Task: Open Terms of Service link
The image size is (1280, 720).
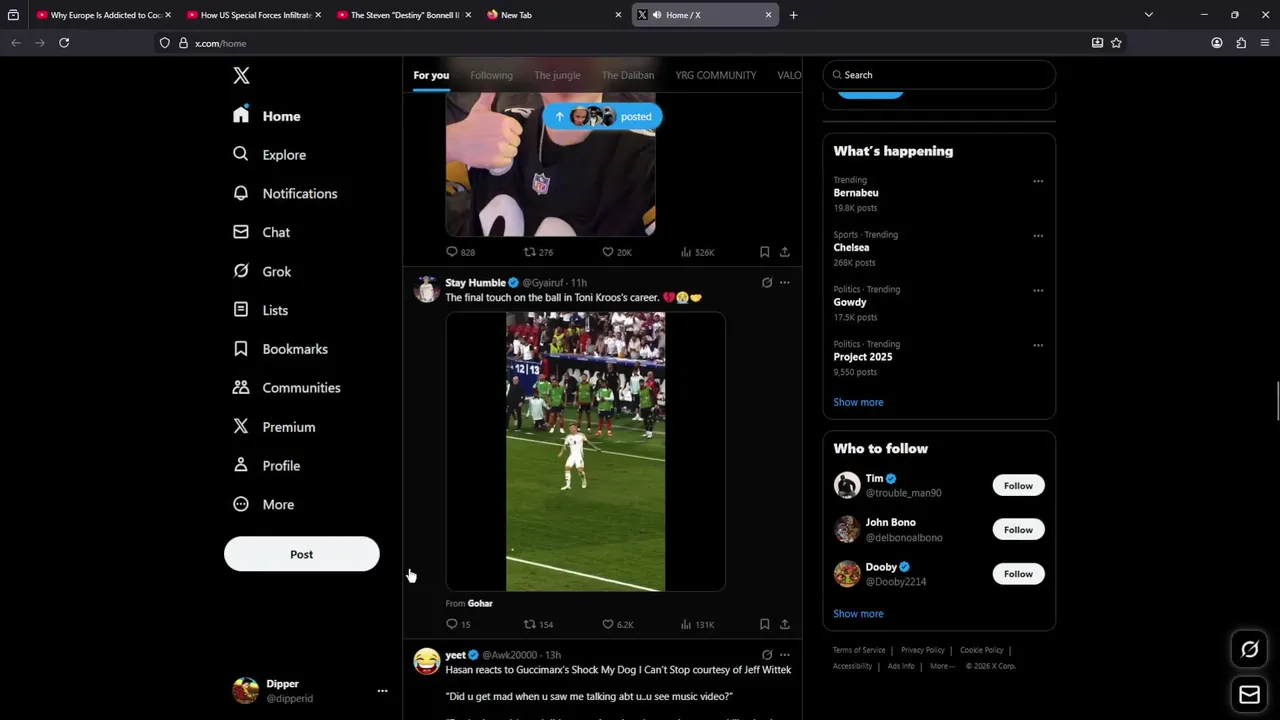Action: (x=859, y=650)
